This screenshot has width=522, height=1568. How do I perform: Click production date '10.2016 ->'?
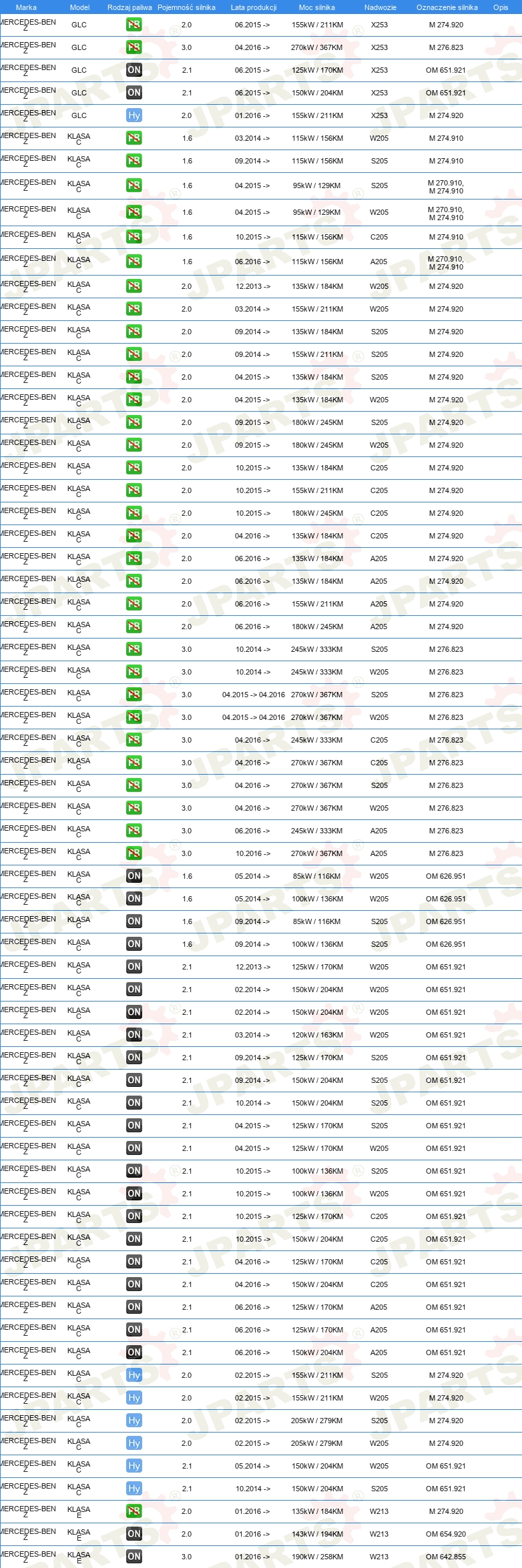click(253, 853)
